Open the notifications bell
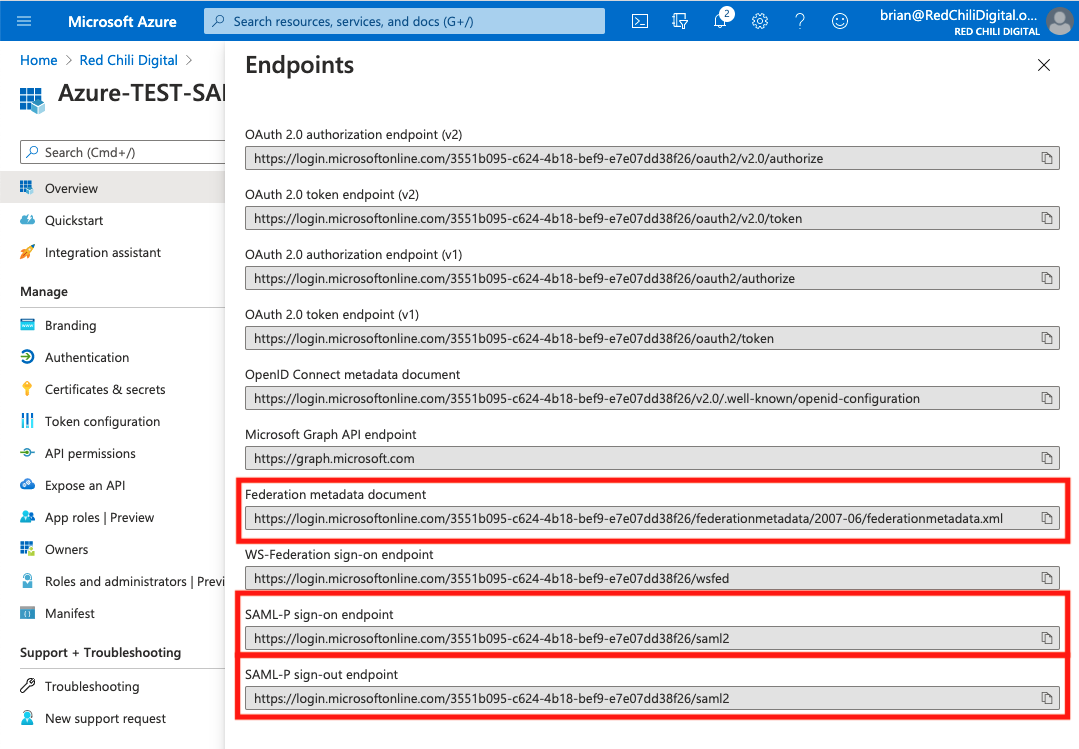The width and height of the screenshot is (1079, 749). point(720,21)
